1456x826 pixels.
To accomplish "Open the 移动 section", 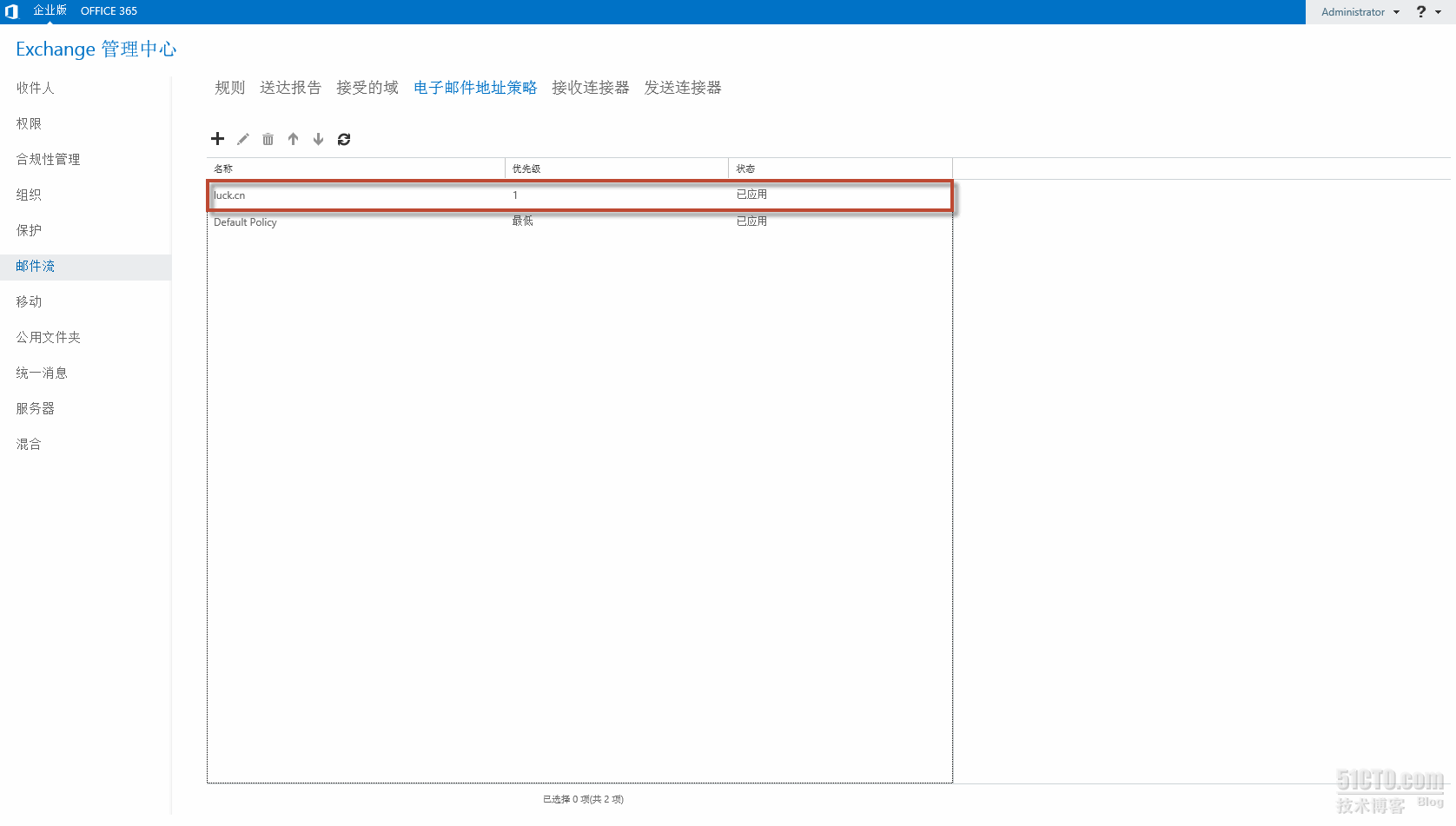I will coord(29,301).
